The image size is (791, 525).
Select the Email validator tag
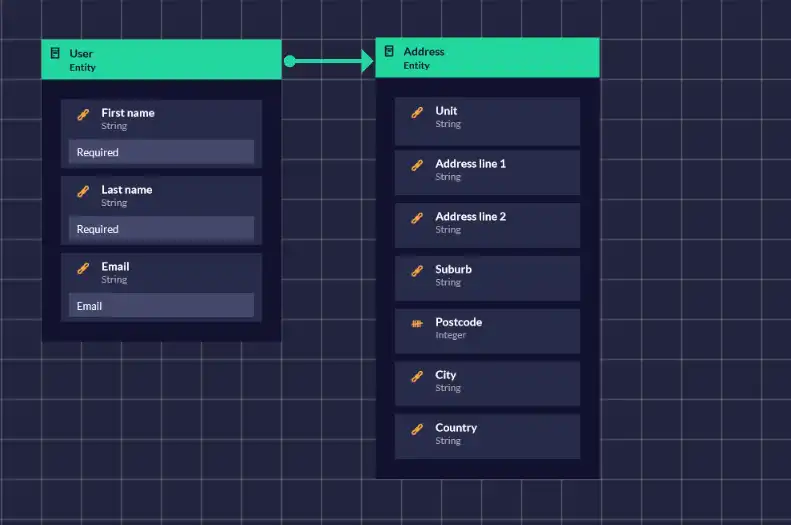tap(161, 306)
